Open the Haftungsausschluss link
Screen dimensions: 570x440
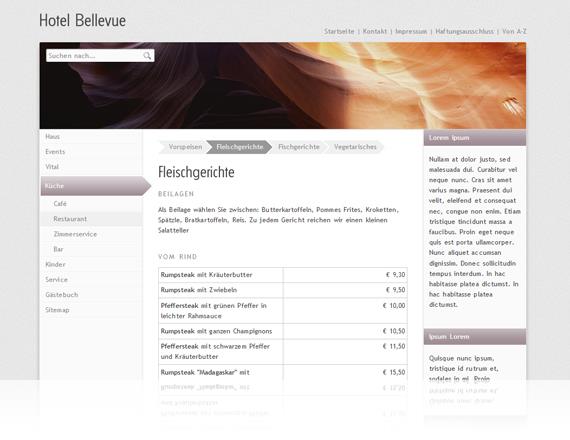click(465, 31)
